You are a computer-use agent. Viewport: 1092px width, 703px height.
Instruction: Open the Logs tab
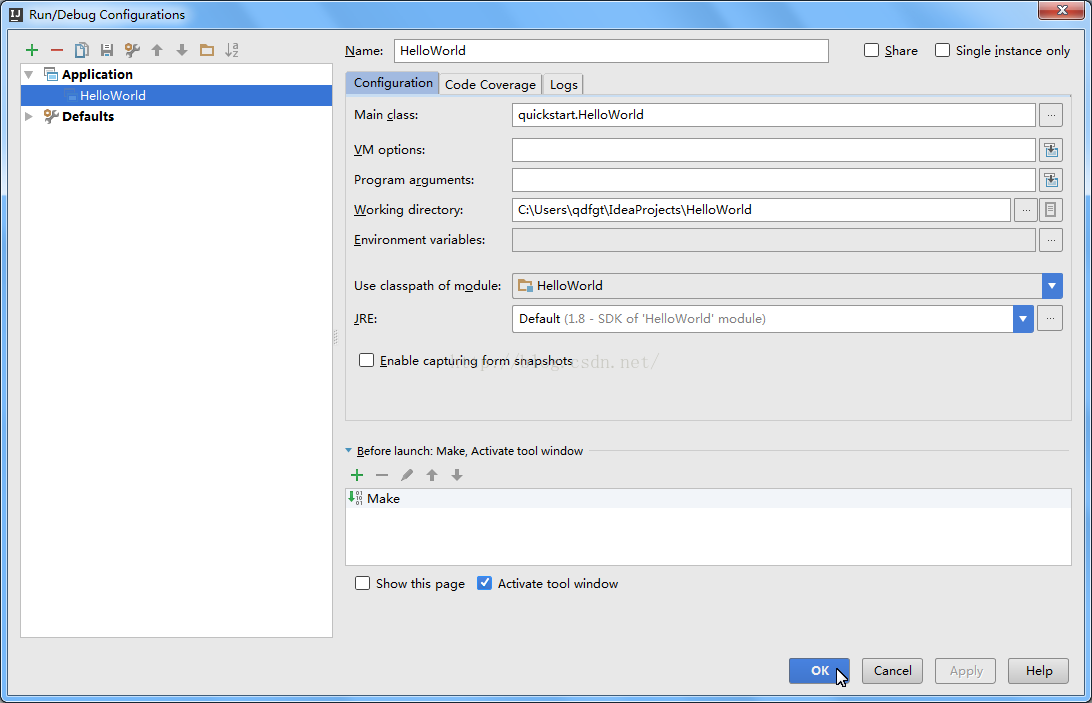(563, 85)
